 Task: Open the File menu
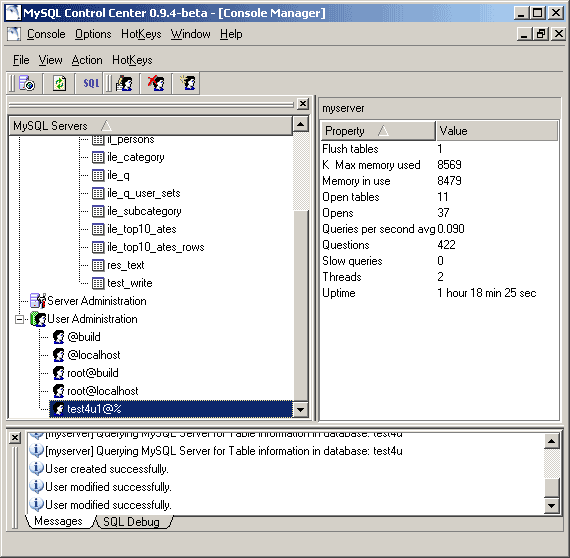click(21, 60)
